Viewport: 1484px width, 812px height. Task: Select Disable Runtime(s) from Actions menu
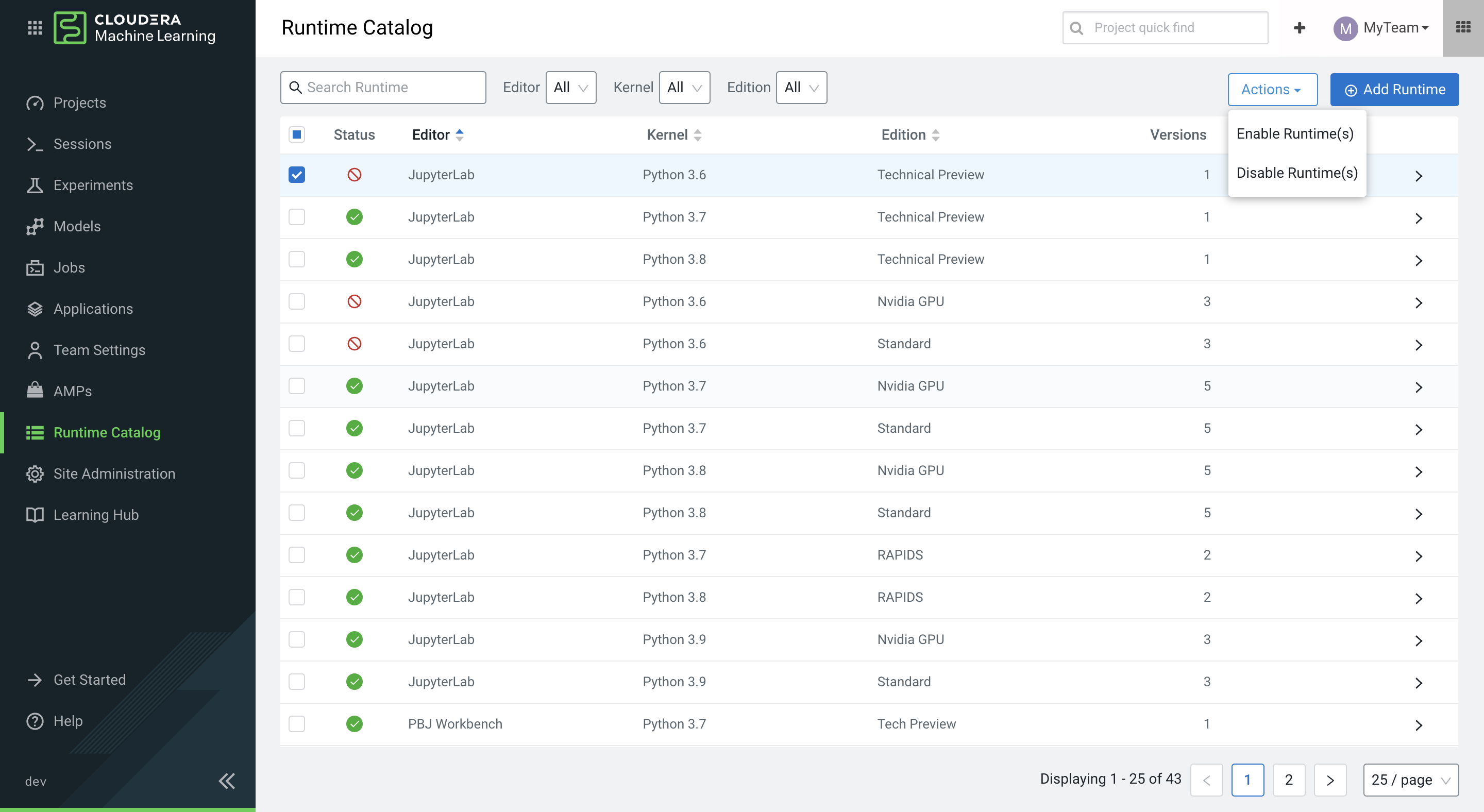pyautogui.click(x=1297, y=172)
